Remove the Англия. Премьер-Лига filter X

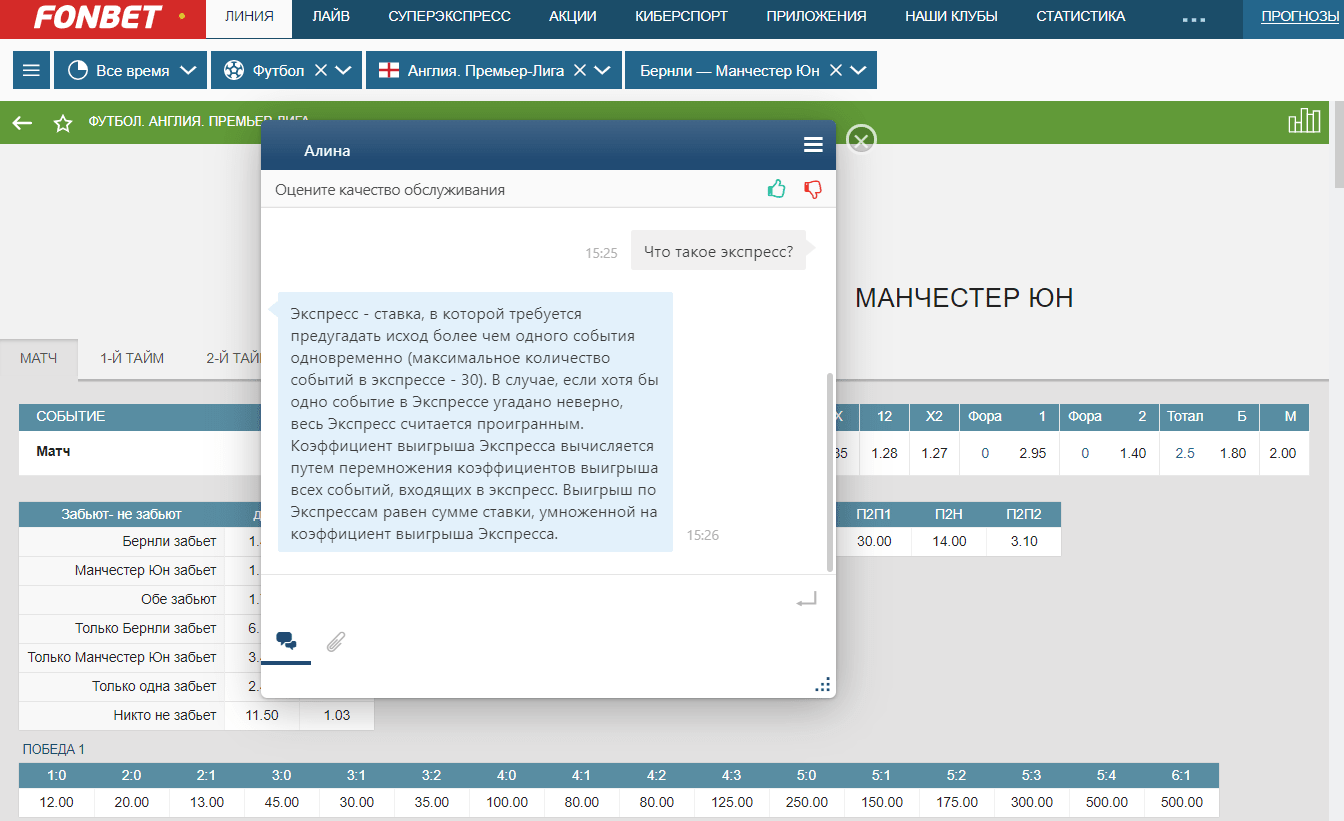pyautogui.click(x=580, y=71)
